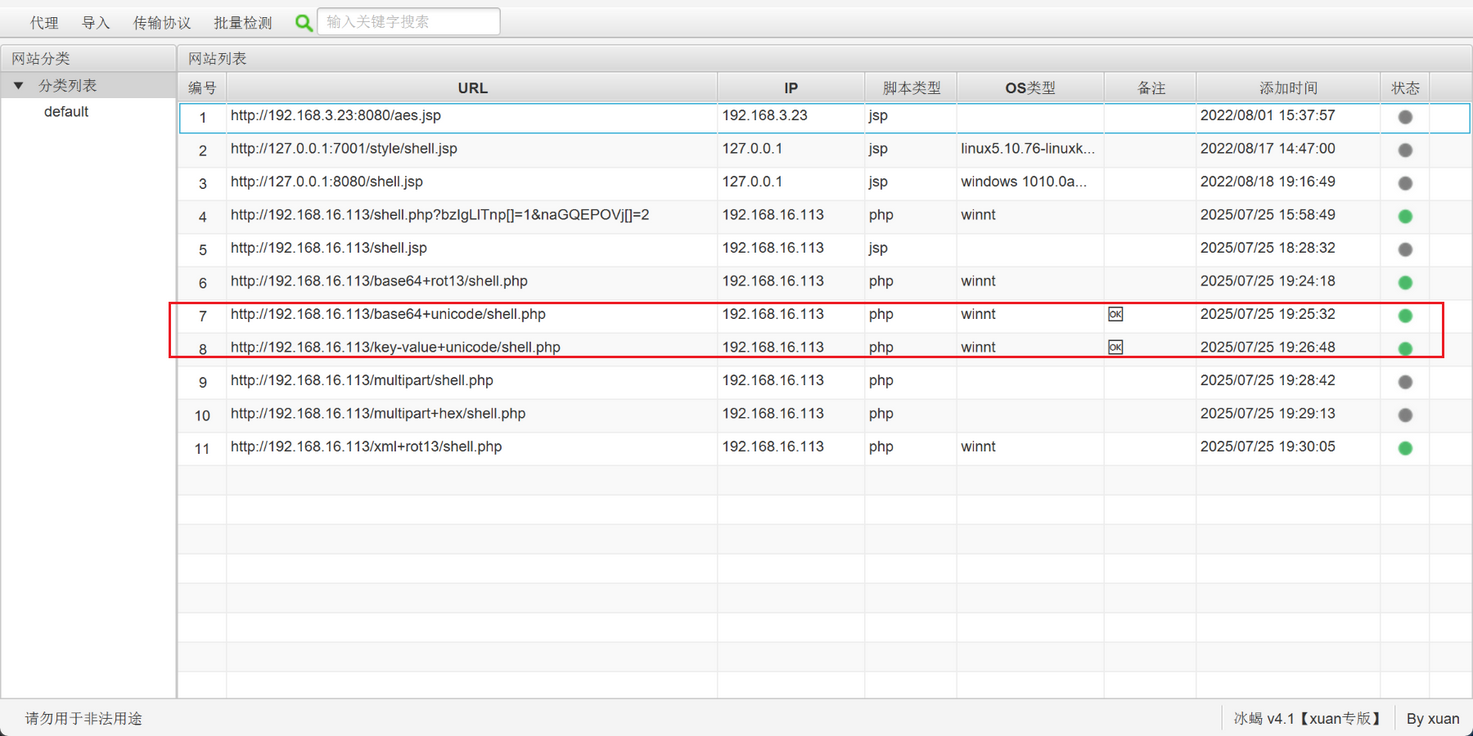Select the default category
1473x736 pixels.
(x=66, y=112)
